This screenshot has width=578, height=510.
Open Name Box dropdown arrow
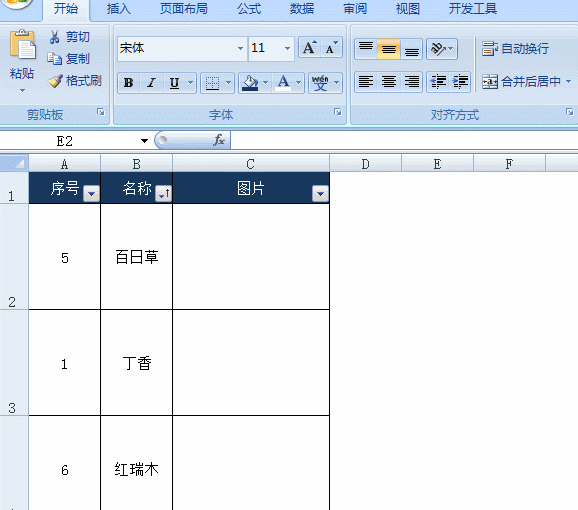pyautogui.click(x=144, y=141)
